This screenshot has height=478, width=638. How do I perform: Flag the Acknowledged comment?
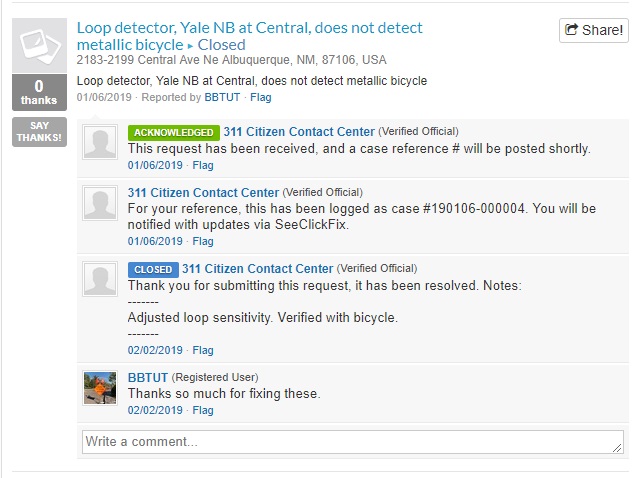203,165
